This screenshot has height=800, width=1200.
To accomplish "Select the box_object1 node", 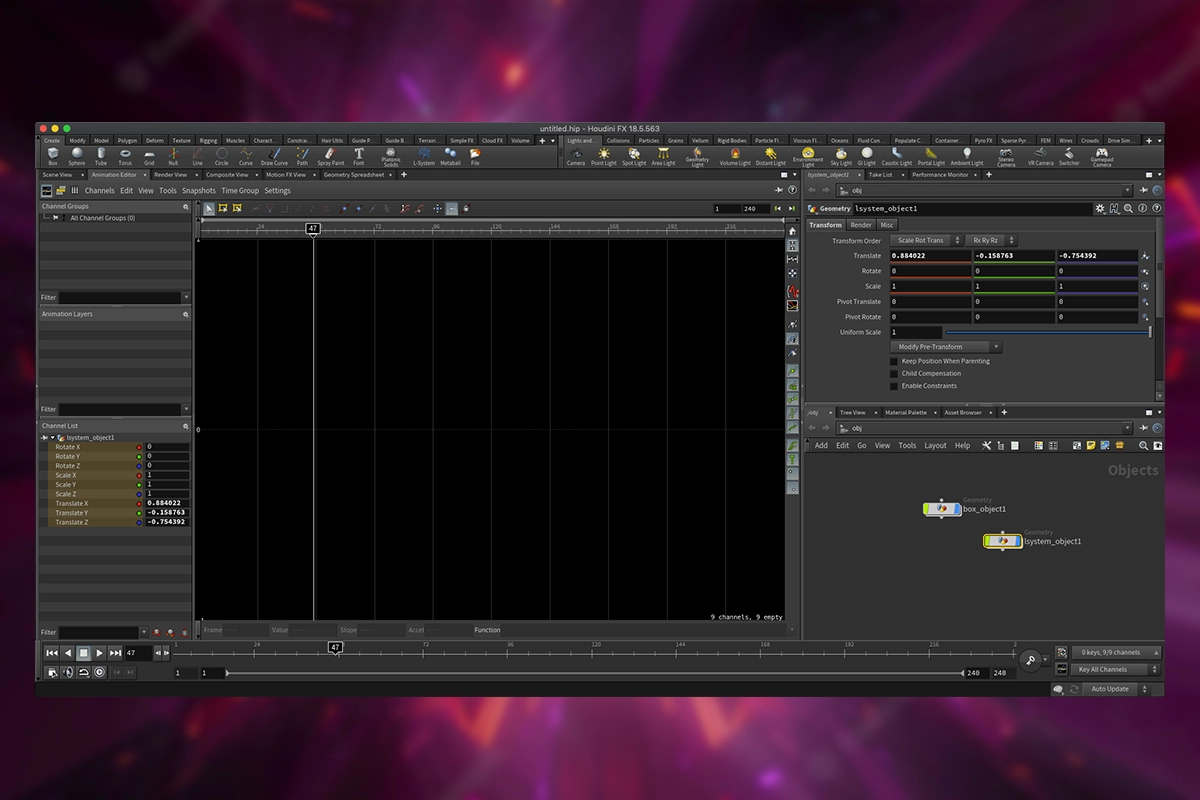I will pos(942,509).
